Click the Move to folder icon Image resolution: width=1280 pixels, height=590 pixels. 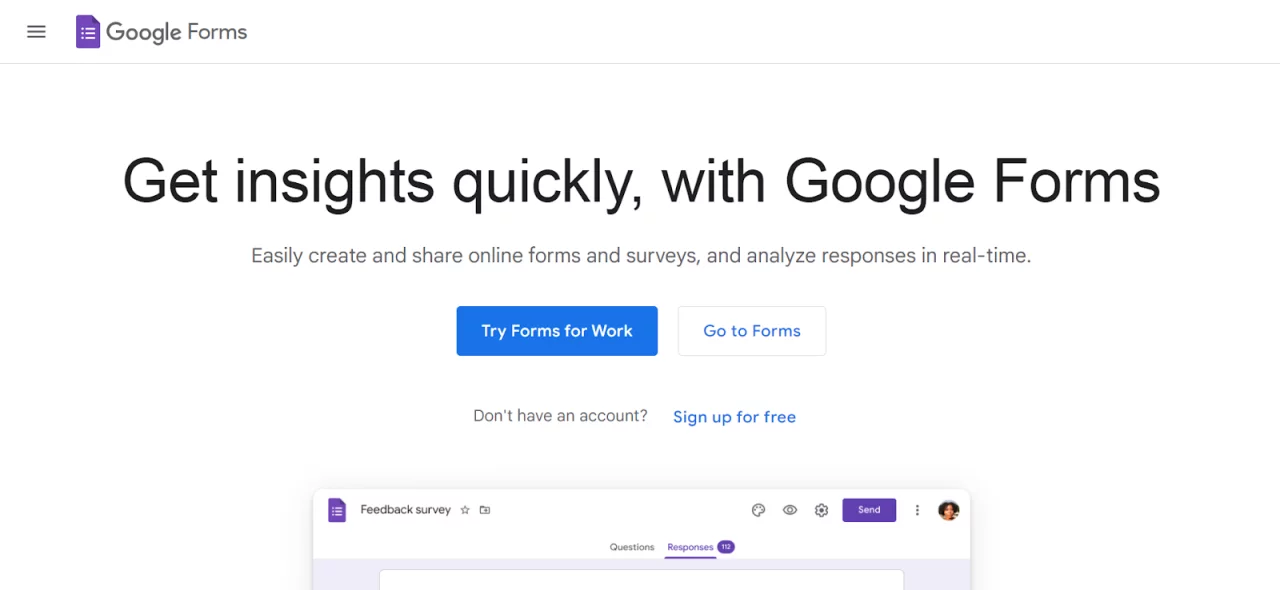(485, 509)
